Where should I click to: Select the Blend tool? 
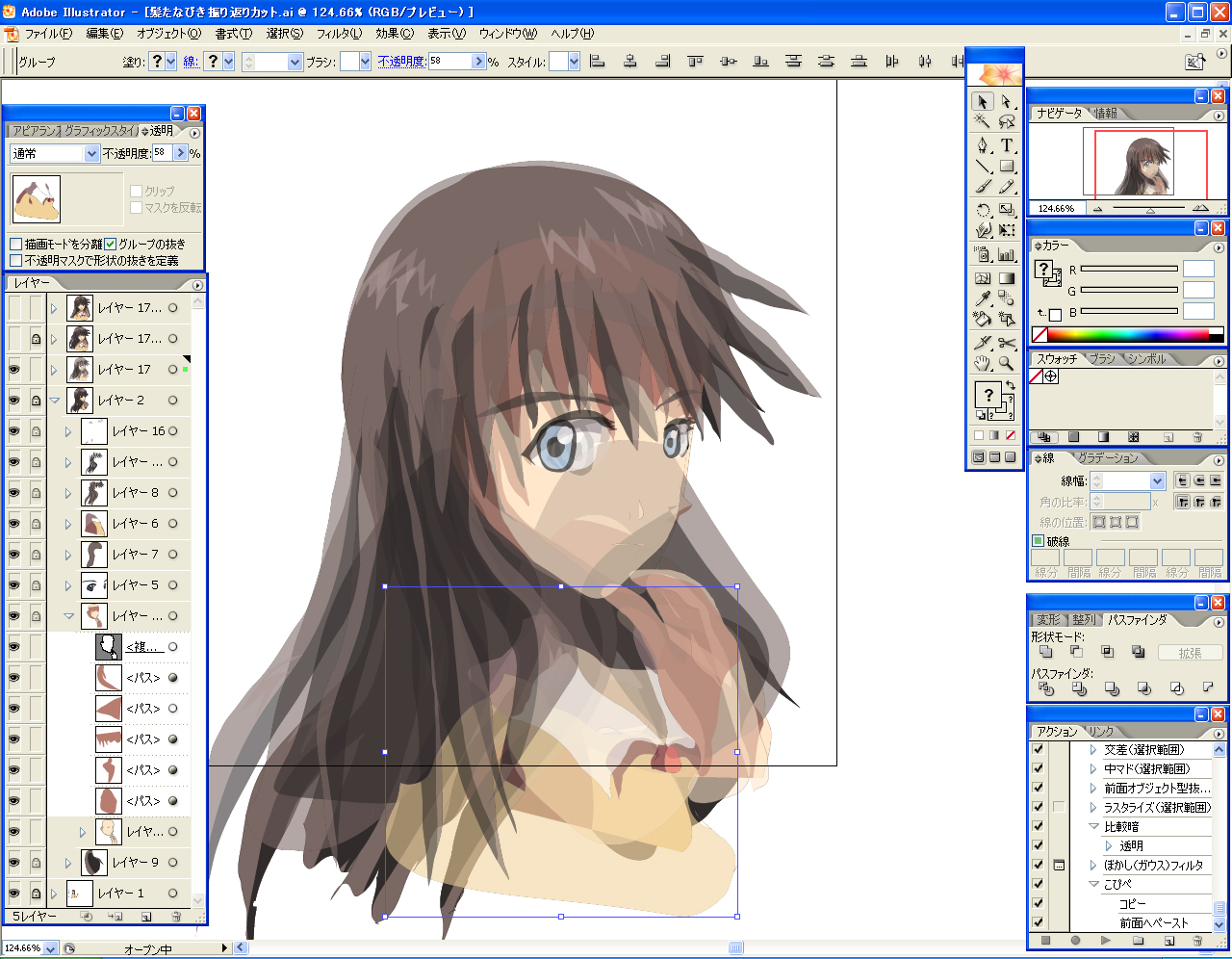[1007, 298]
